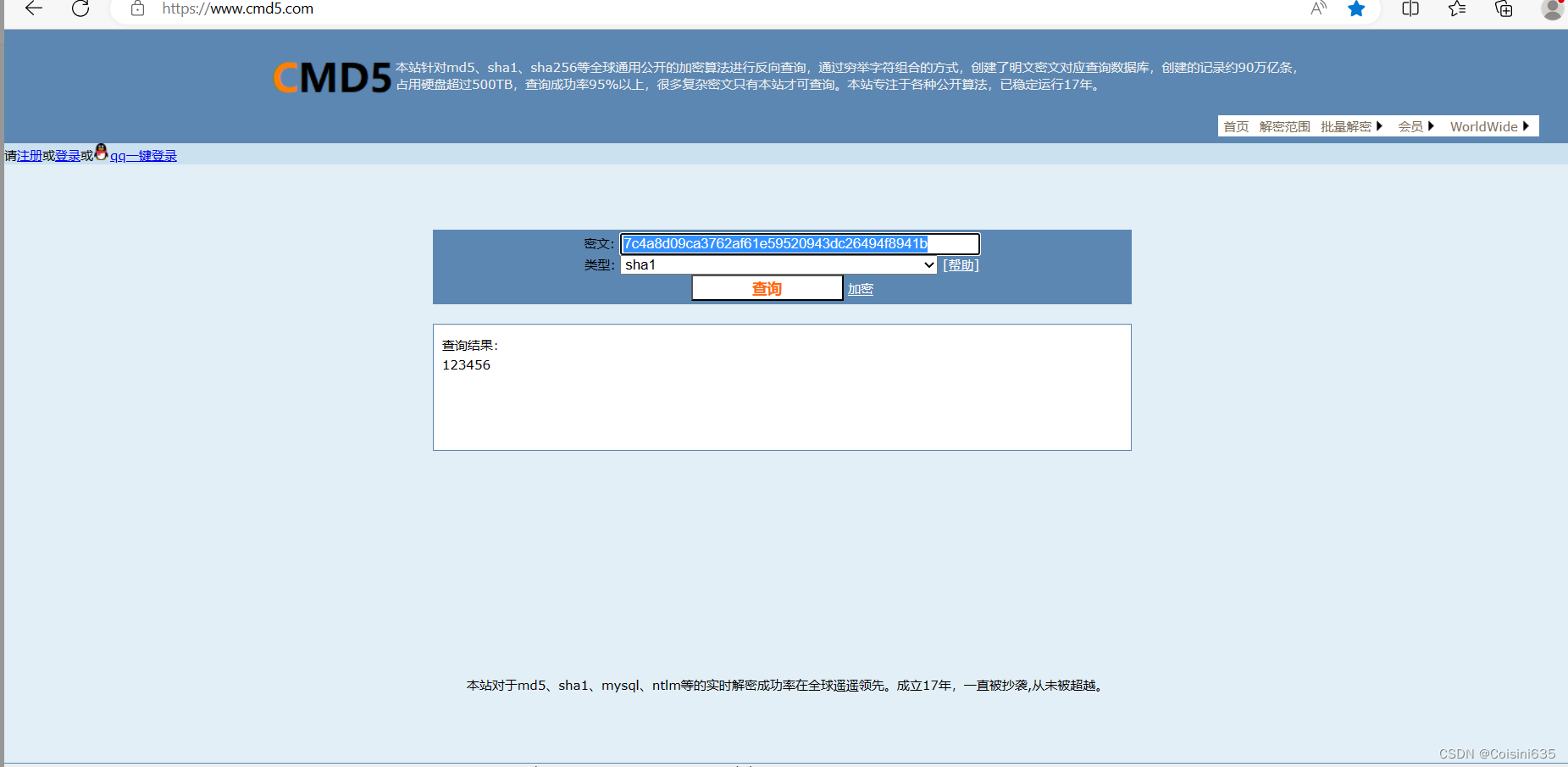Image resolution: width=1568 pixels, height=767 pixels.
Task: Expand the 批量解密 menu
Action: point(1351,126)
